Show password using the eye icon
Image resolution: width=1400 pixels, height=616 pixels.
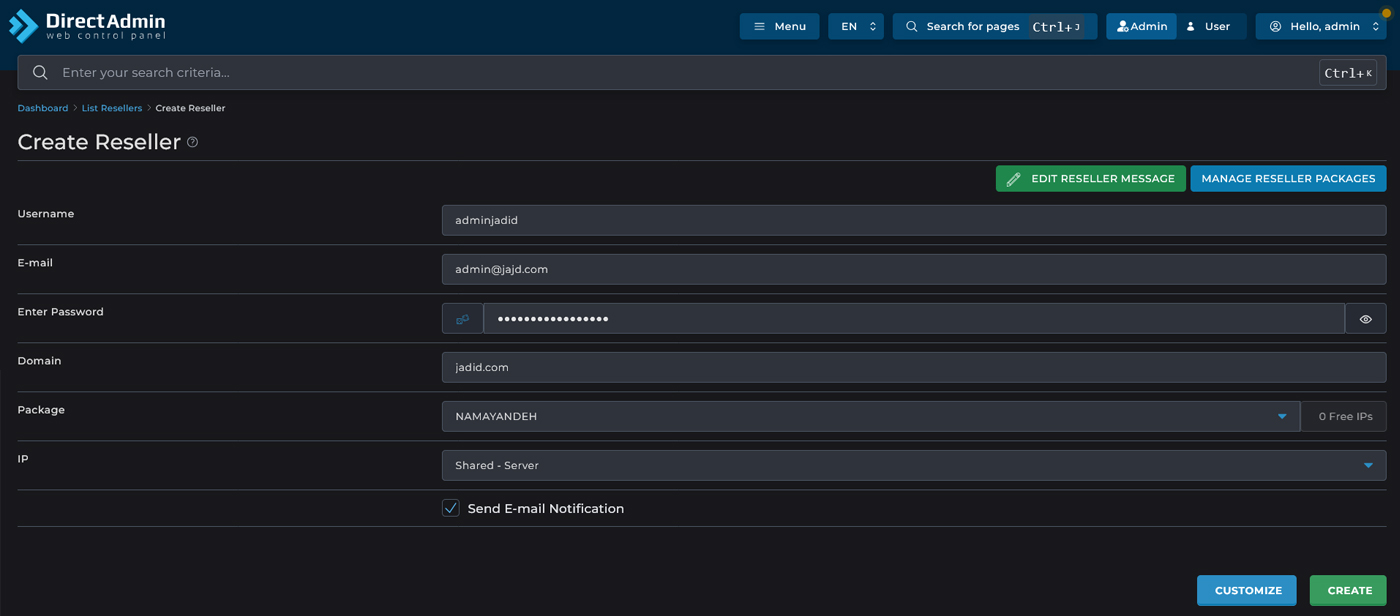pyautogui.click(x=1365, y=319)
